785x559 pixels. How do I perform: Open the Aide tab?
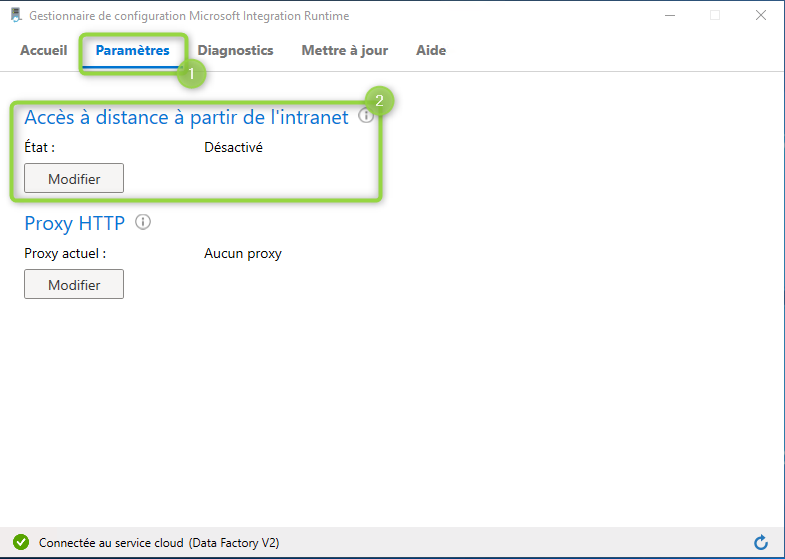(x=431, y=51)
